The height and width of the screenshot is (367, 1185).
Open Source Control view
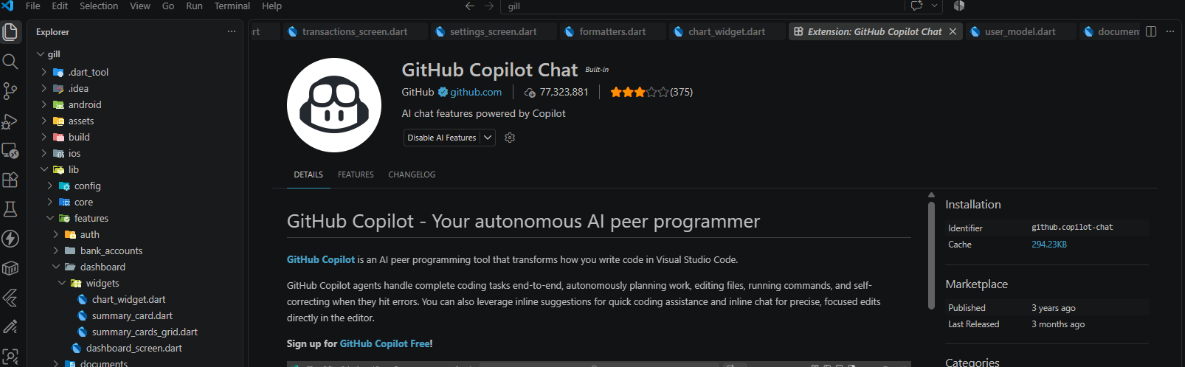(11, 91)
